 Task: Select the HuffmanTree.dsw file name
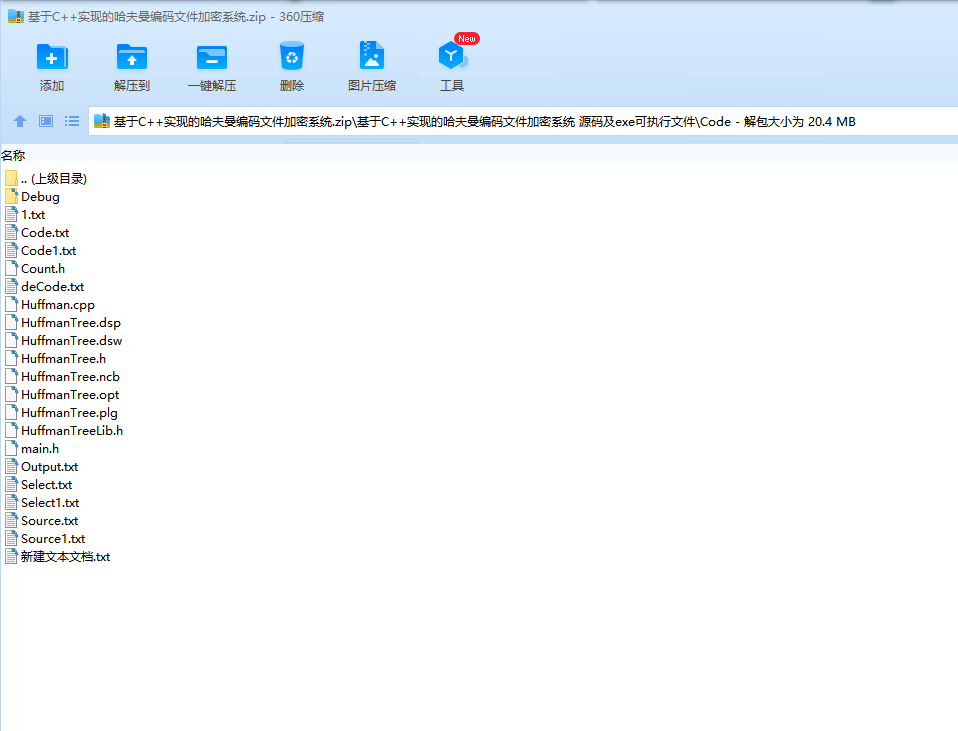pyautogui.click(x=71, y=340)
